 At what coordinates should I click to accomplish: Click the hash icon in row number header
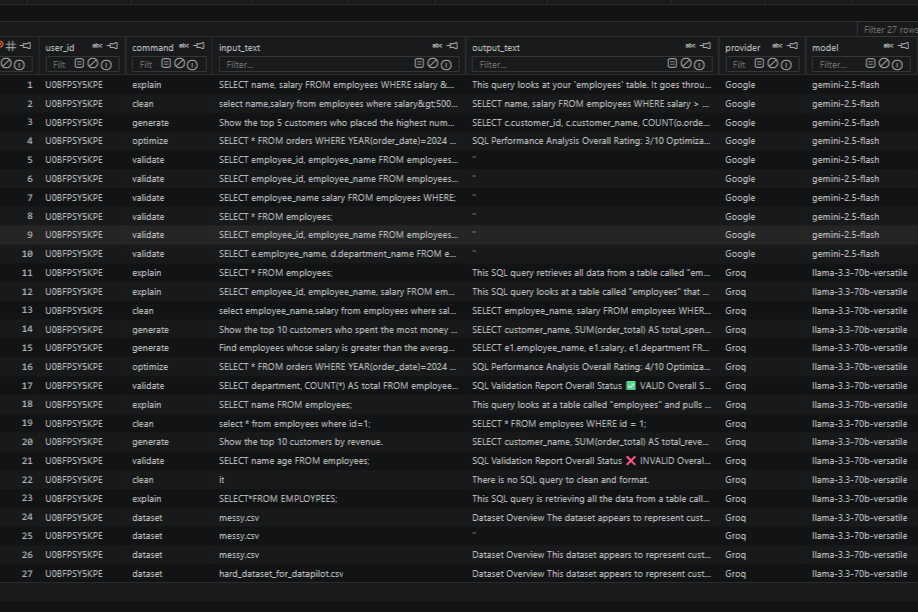pyautogui.click(x=11, y=46)
